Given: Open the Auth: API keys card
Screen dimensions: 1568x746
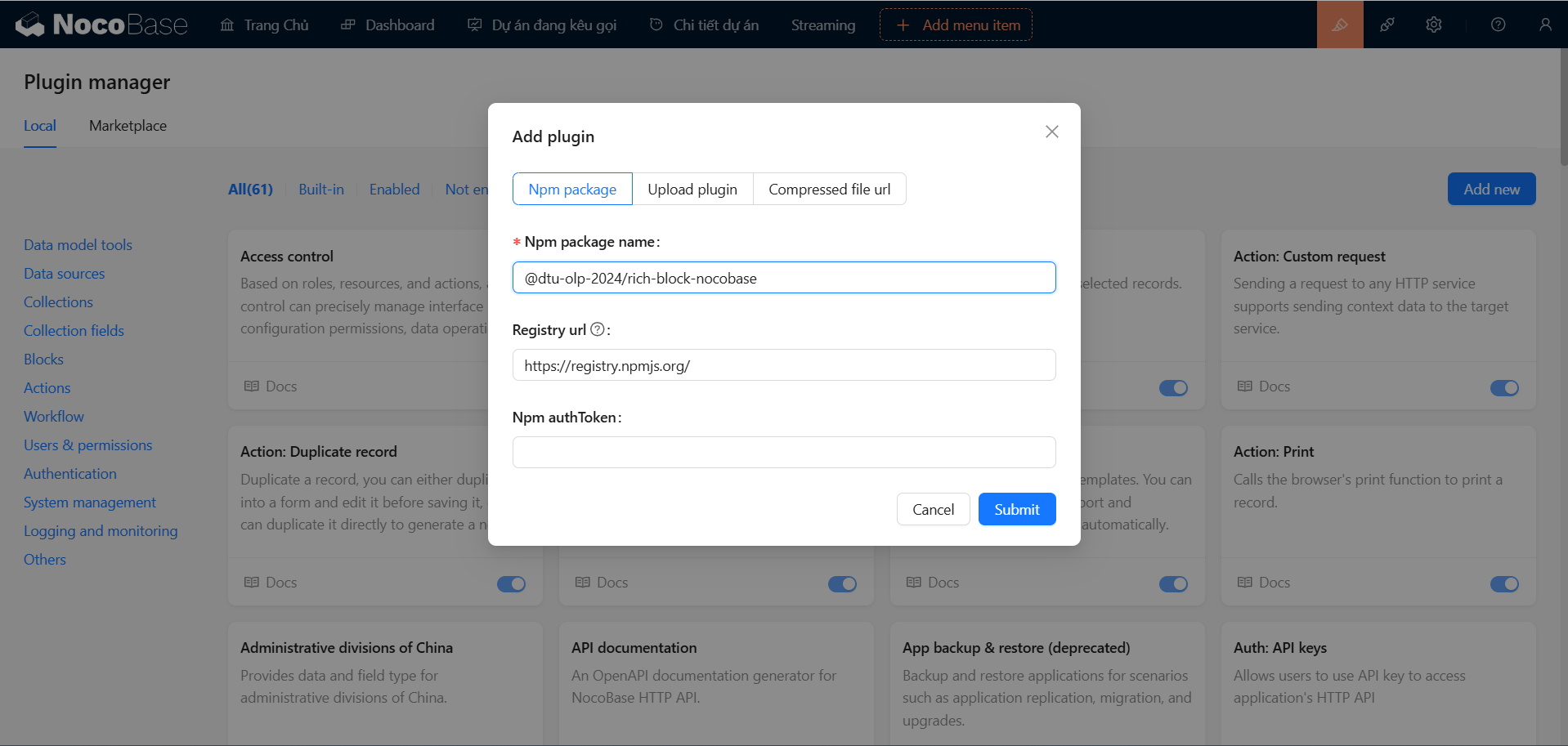Looking at the screenshot, I should (1378, 684).
